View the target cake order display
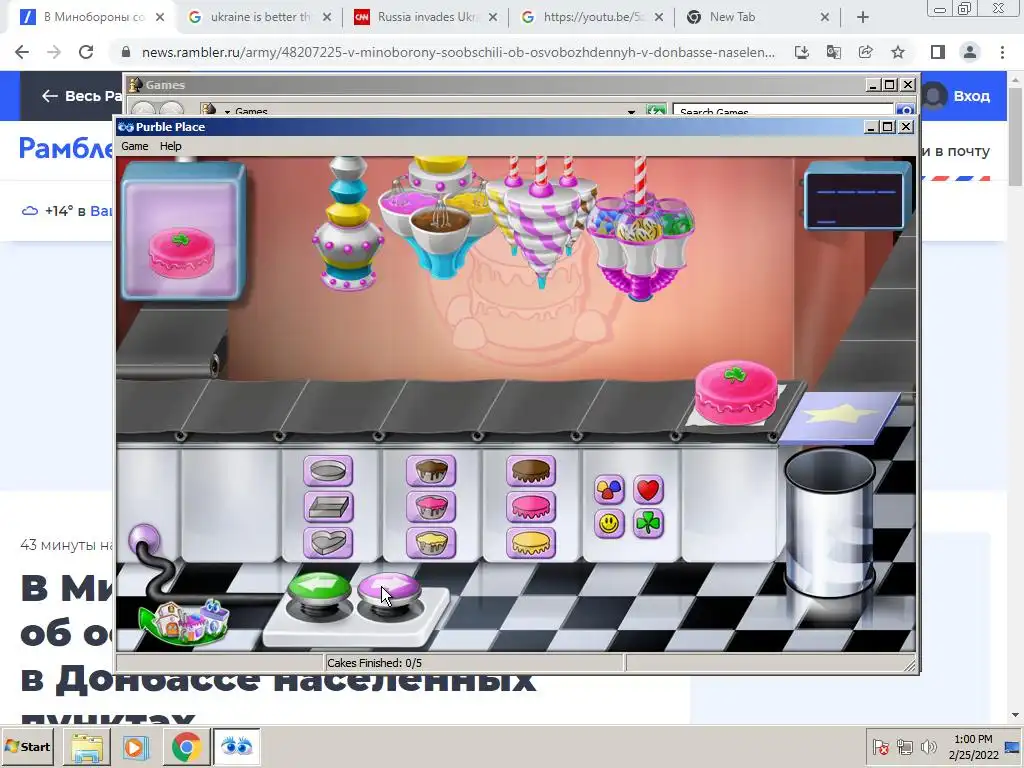The image size is (1024, 768). tap(182, 231)
